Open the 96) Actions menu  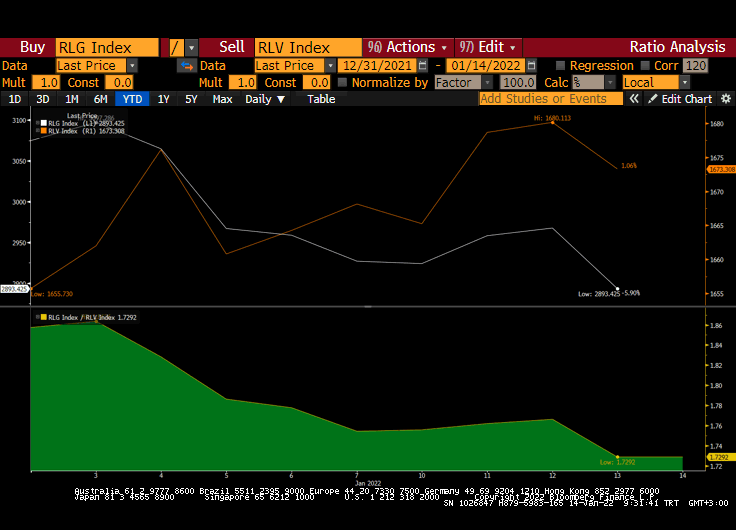(407, 47)
